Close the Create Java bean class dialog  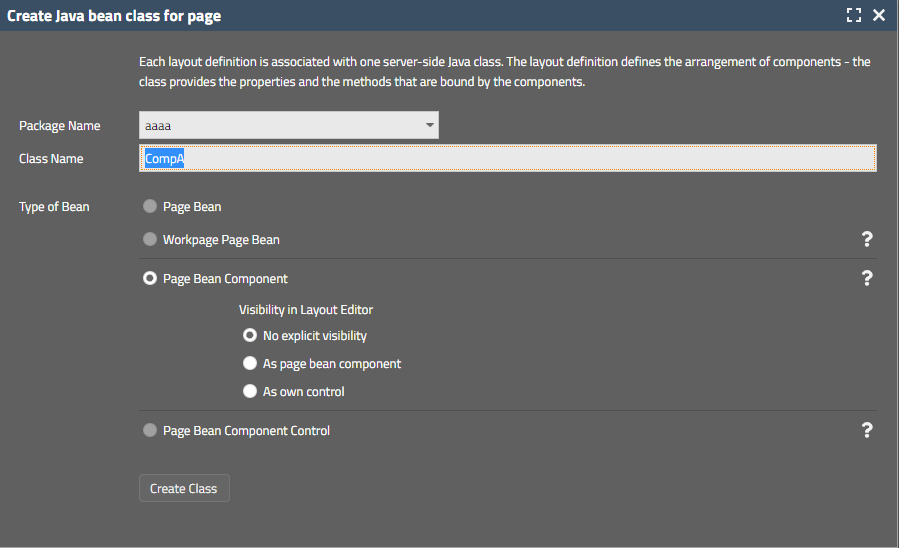point(879,15)
